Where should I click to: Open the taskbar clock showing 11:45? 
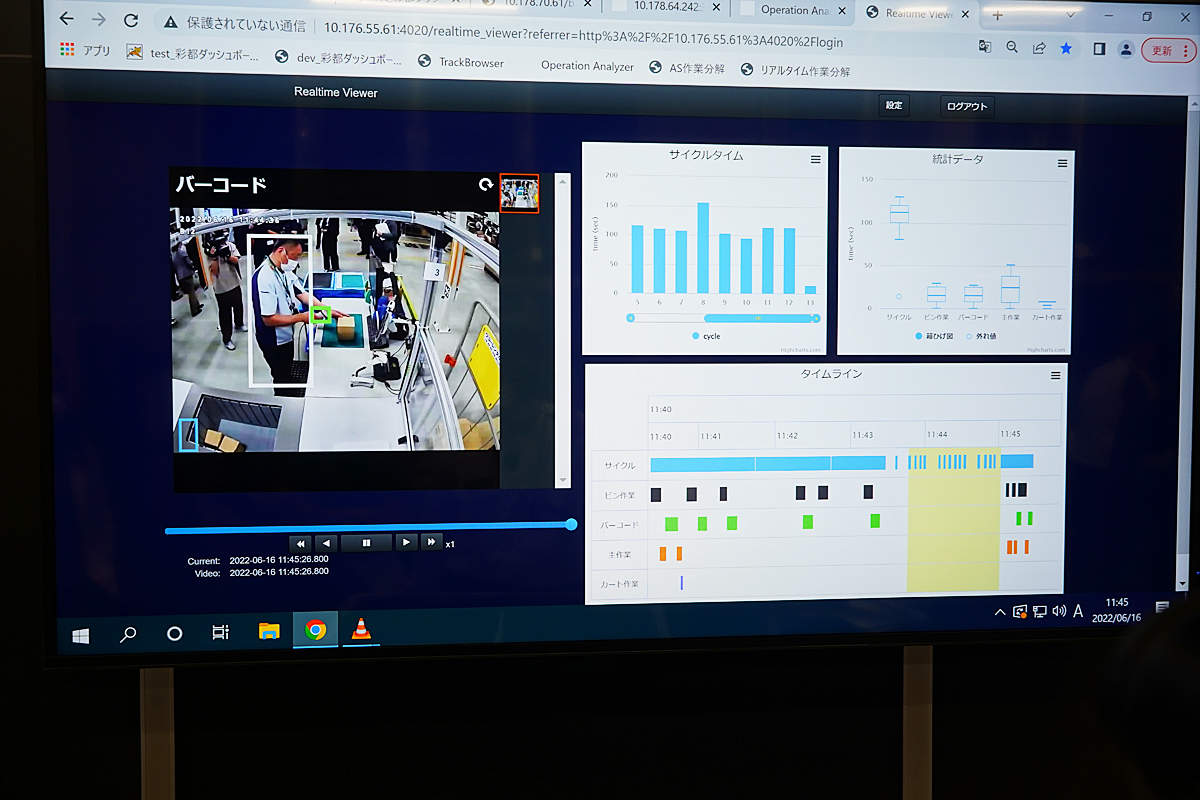(x=1116, y=610)
